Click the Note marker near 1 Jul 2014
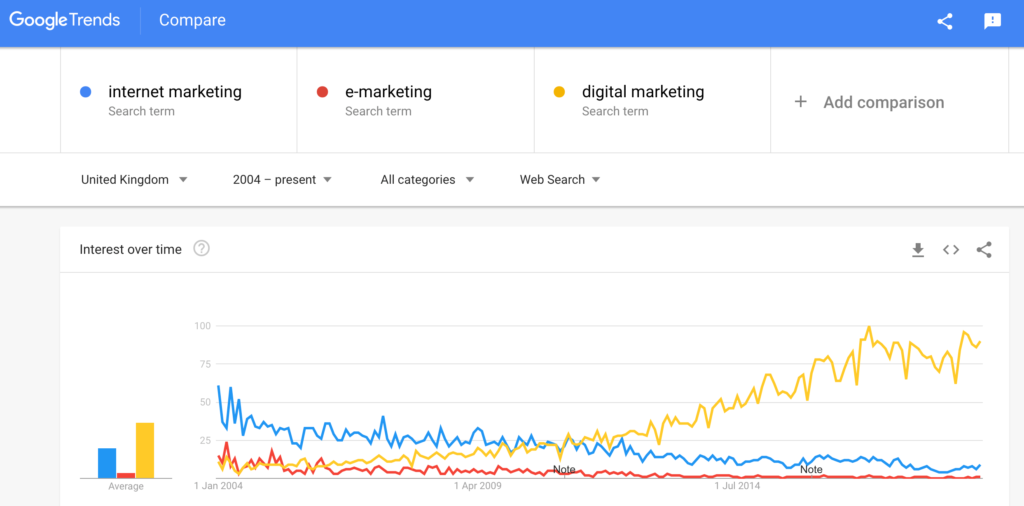 pyautogui.click(x=811, y=469)
